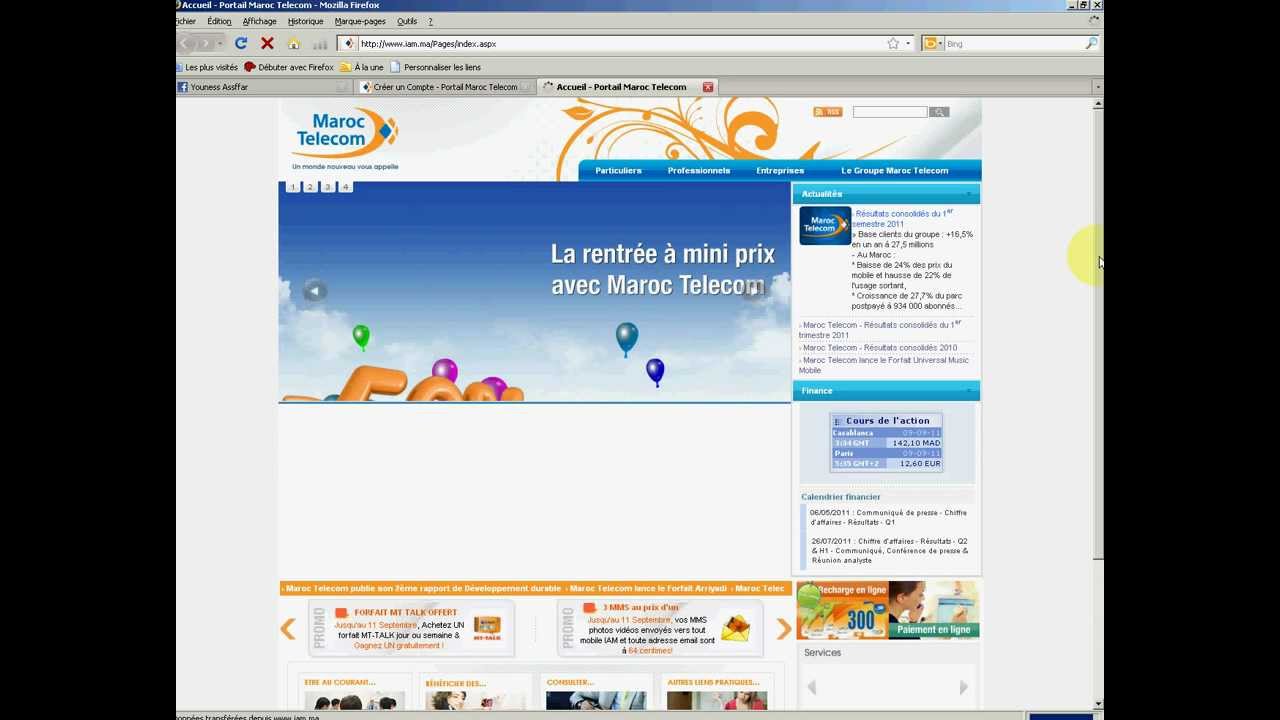Open the Professionnels navigation tab

(x=699, y=171)
